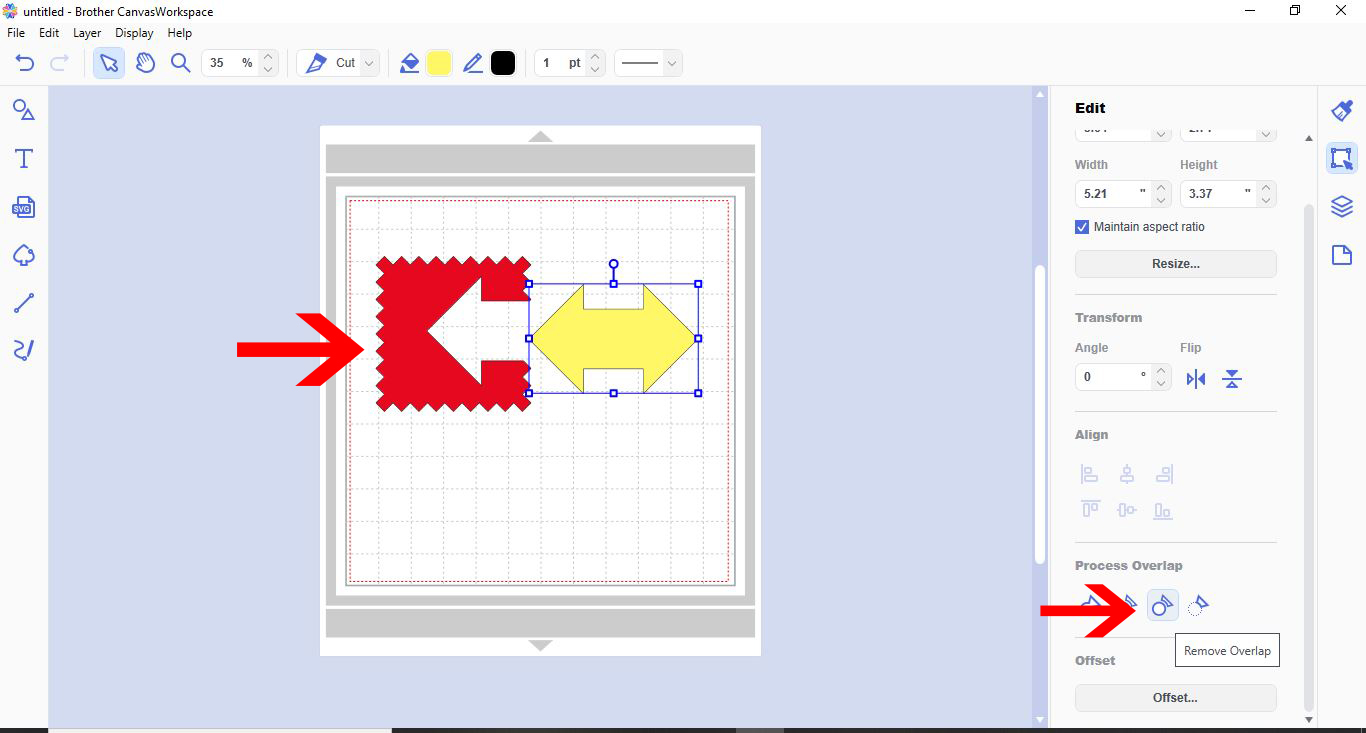This screenshot has width=1366, height=733.
Task: Choose the Pan hand tool
Action: (x=146, y=63)
